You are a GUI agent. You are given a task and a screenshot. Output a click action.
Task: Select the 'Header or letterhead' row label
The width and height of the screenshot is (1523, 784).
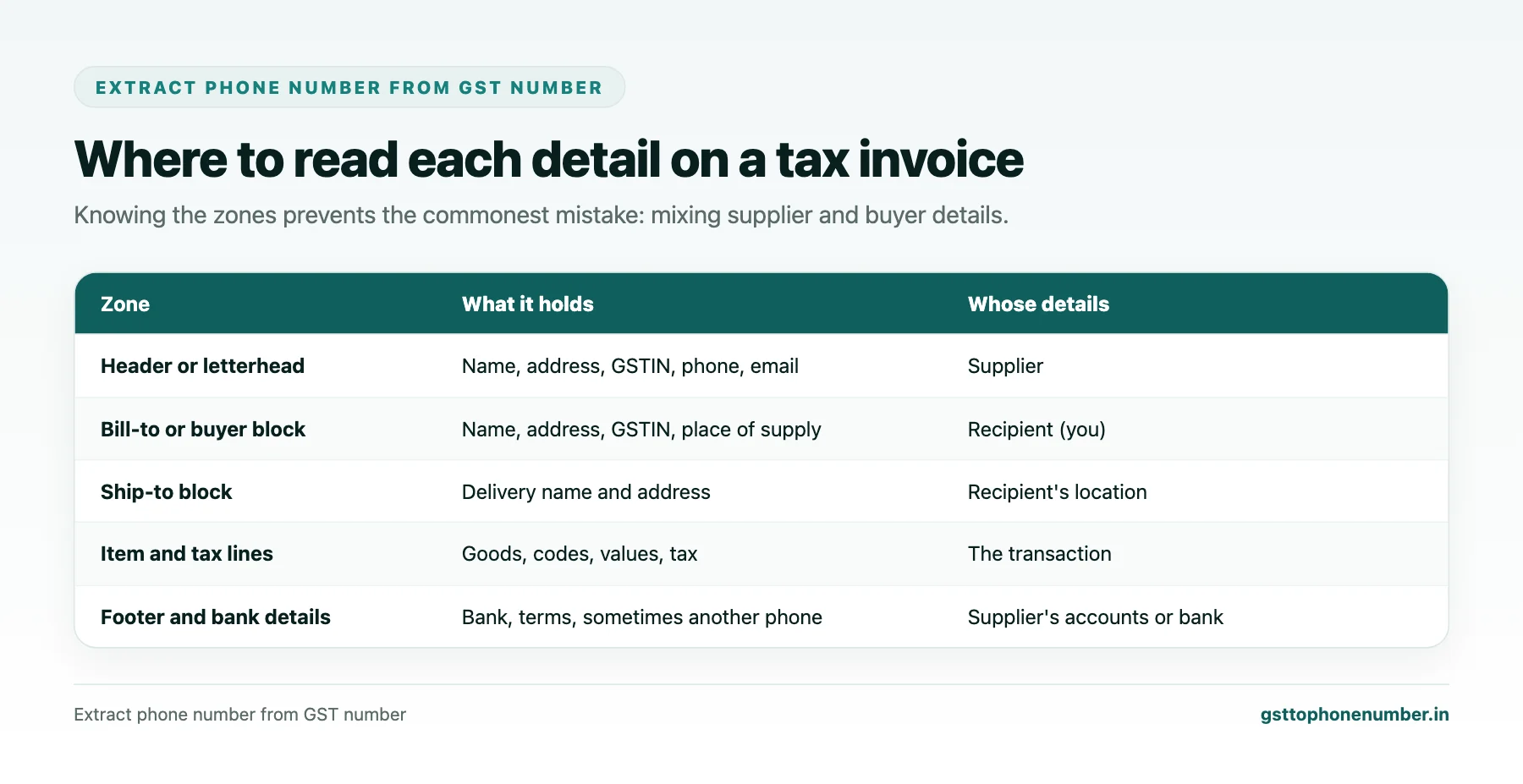[x=202, y=366]
